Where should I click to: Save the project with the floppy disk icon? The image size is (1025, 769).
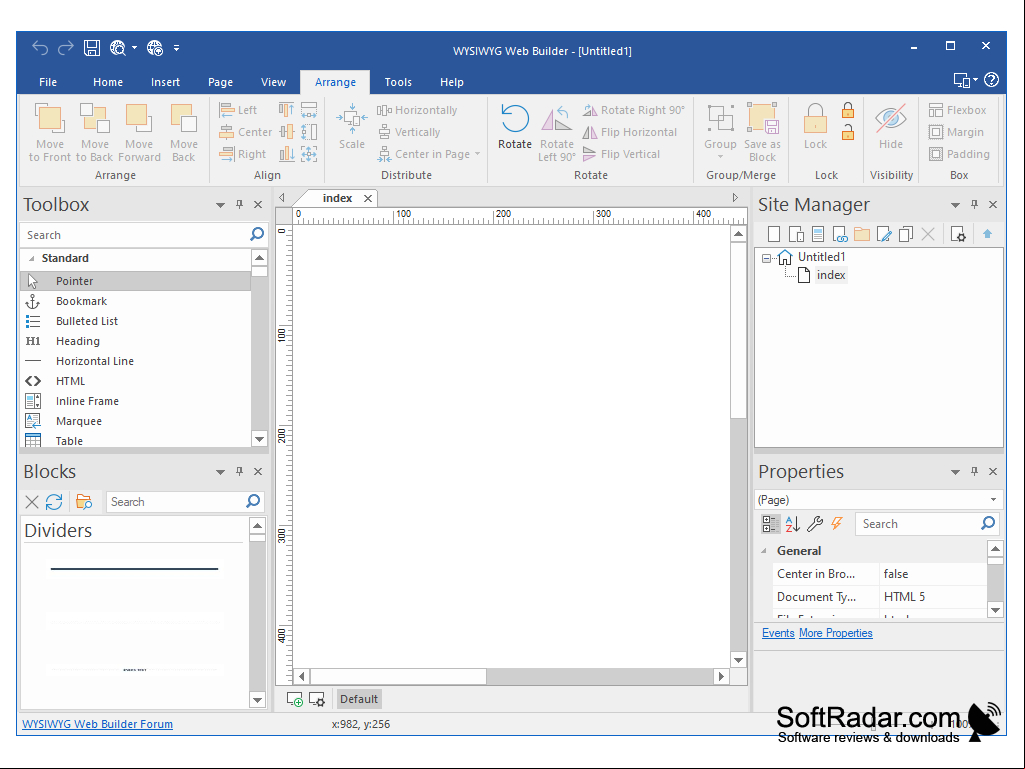pos(92,48)
